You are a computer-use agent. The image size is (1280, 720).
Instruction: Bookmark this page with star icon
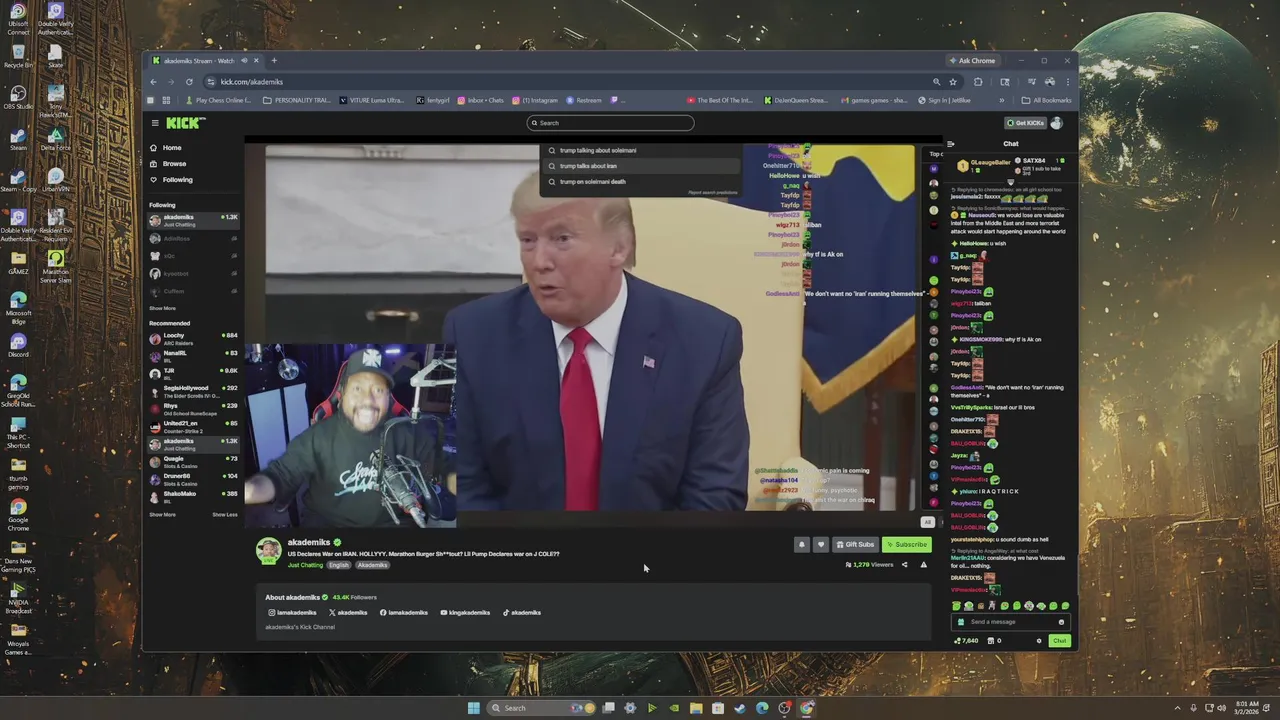coord(953,82)
